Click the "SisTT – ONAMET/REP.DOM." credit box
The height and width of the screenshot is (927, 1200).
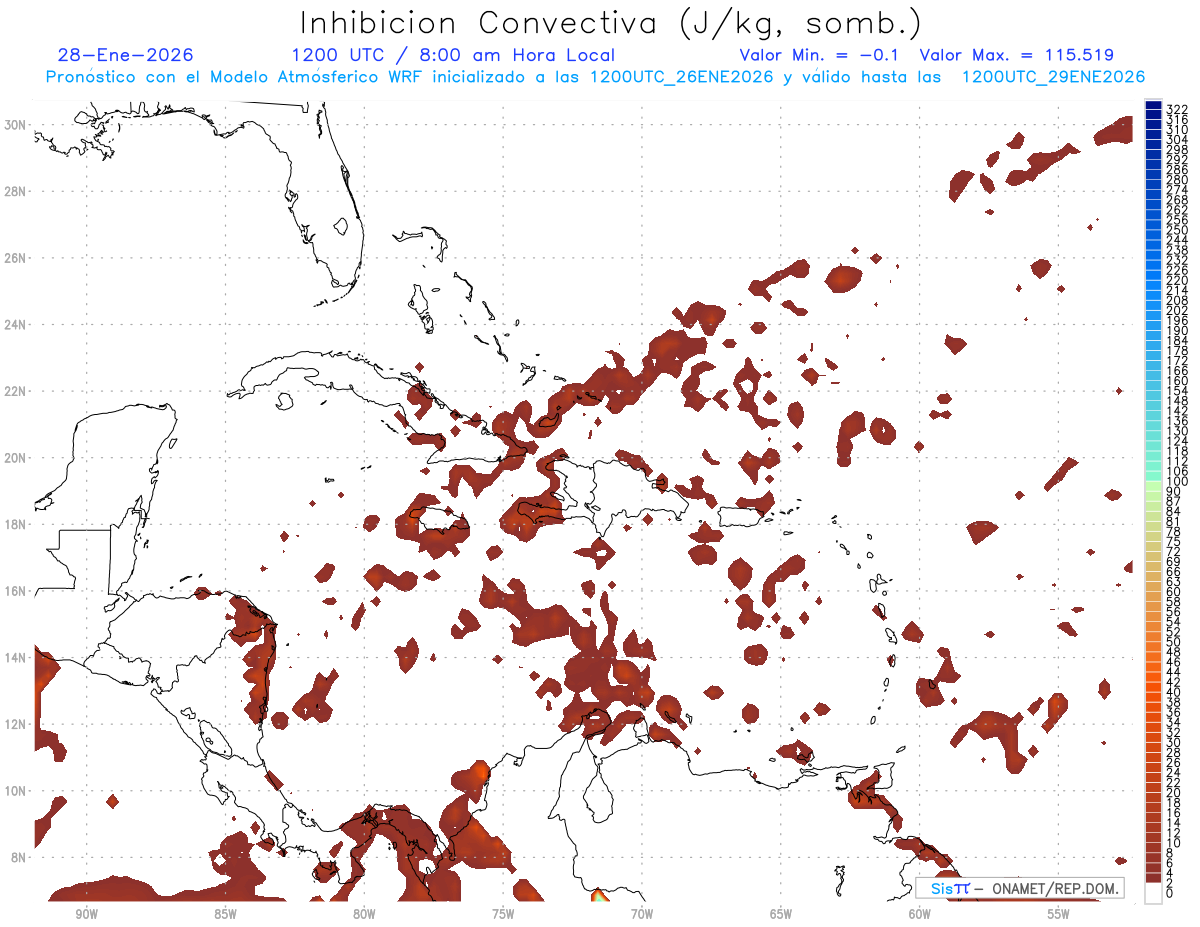(x=1019, y=888)
